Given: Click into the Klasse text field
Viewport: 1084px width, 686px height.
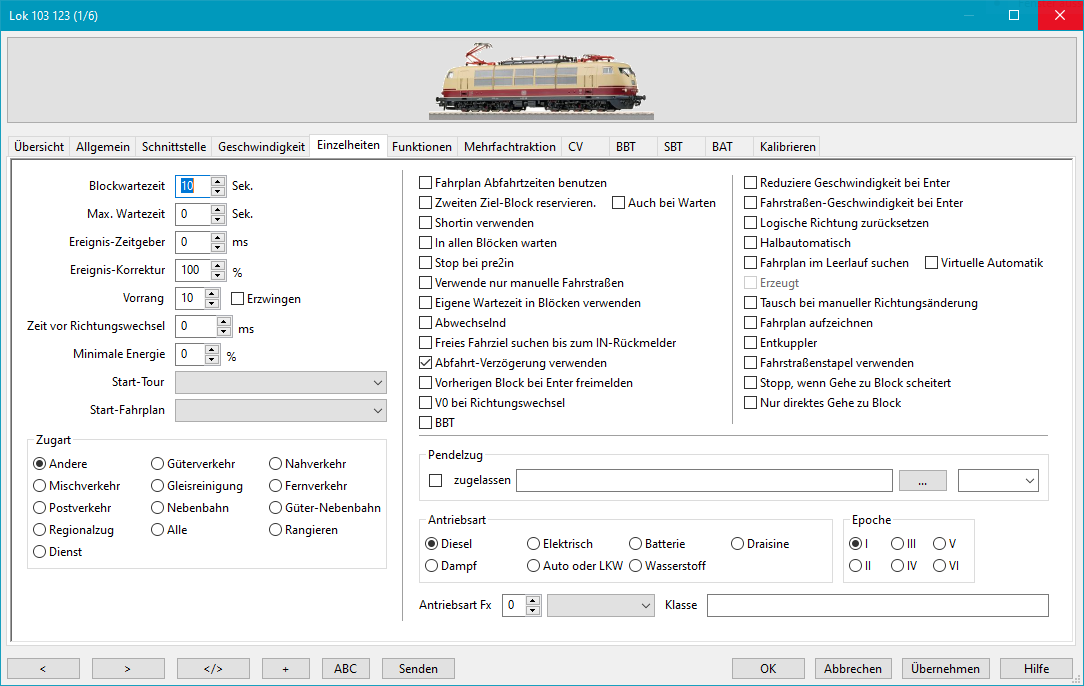Looking at the screenshot, I should (877, 606).
